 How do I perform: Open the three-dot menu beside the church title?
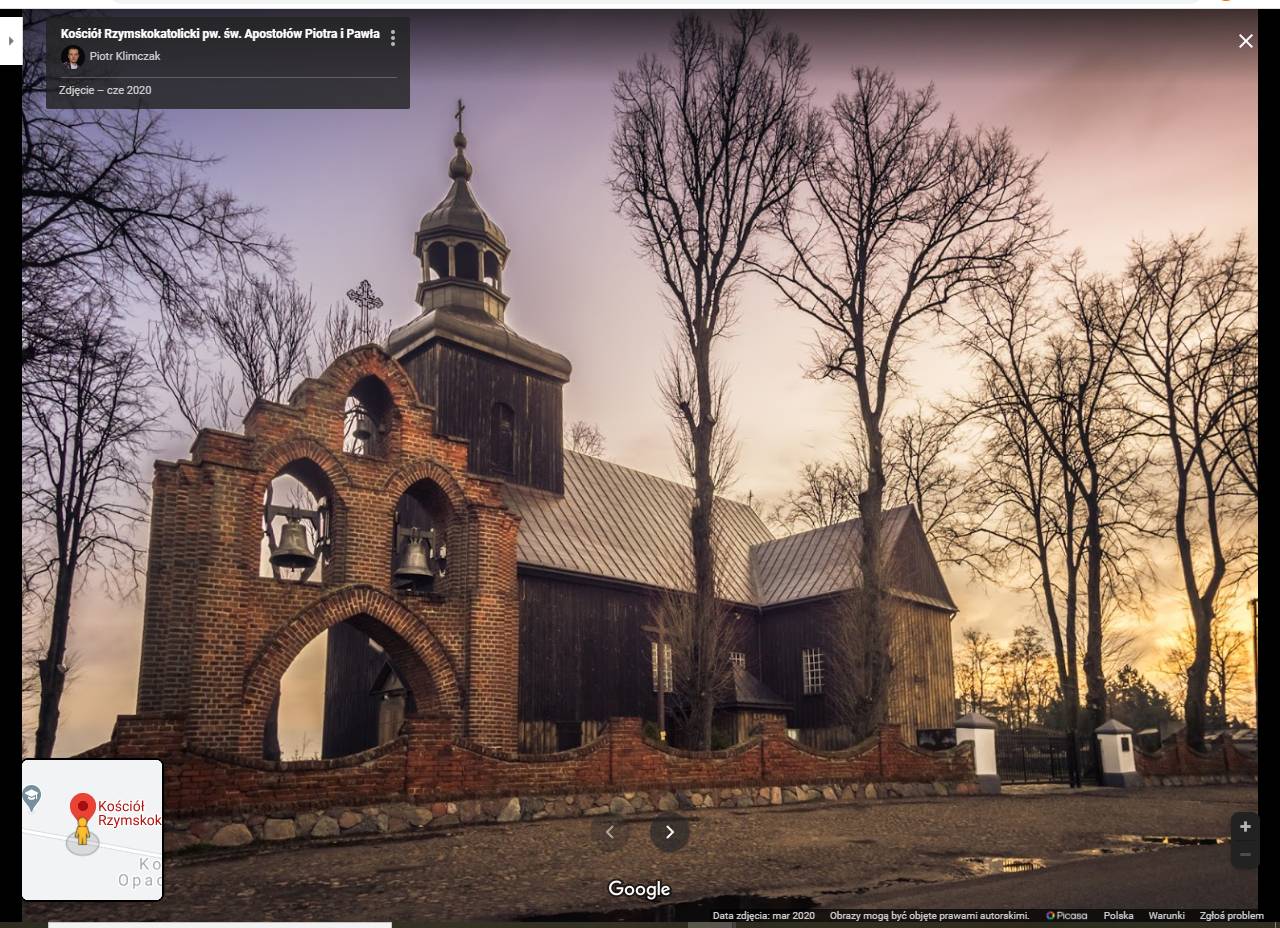point(393,38)
